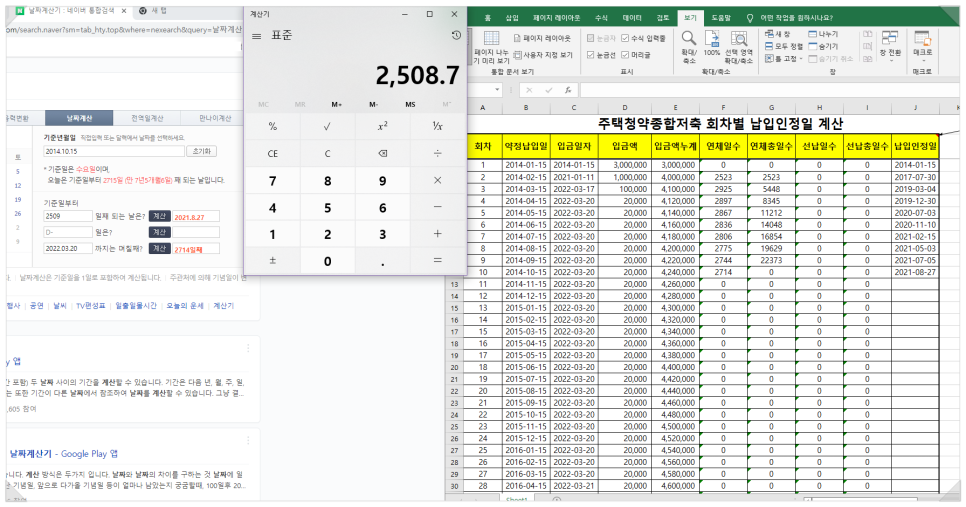Click the percent key on calculator

coord(273,126)
